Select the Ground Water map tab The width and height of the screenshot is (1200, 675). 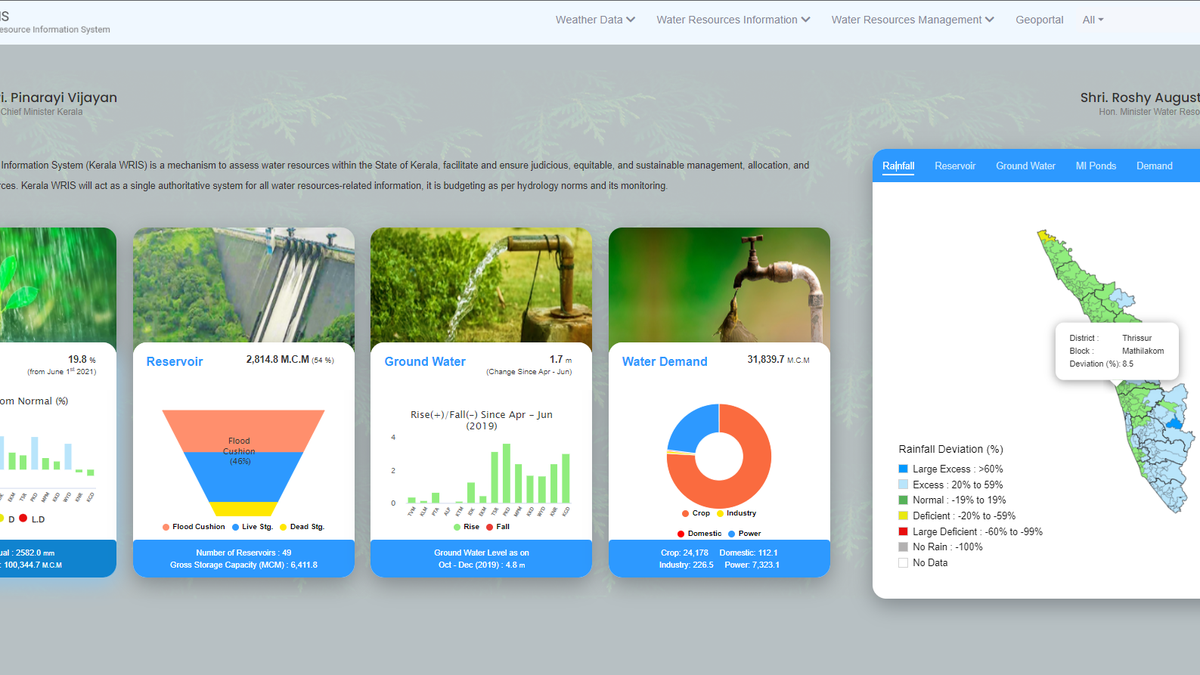click(1025, 166)
